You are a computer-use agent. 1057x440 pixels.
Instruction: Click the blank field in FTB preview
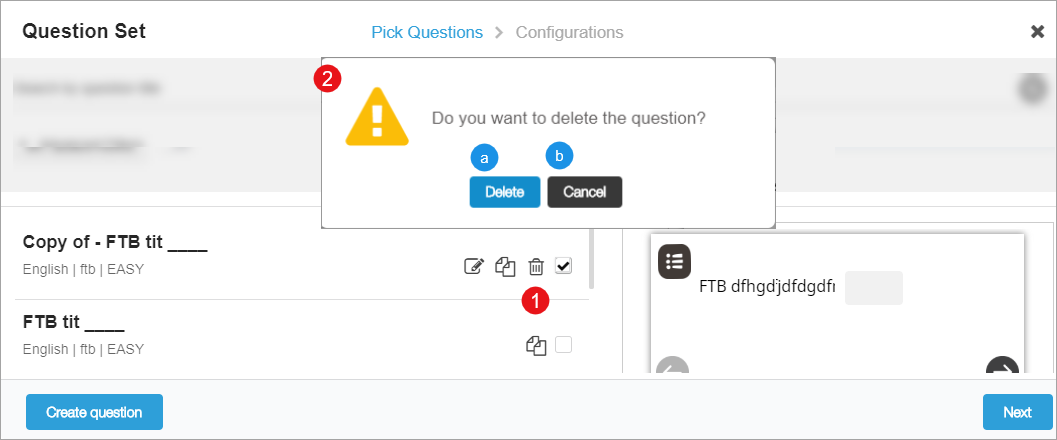point(874,288)
